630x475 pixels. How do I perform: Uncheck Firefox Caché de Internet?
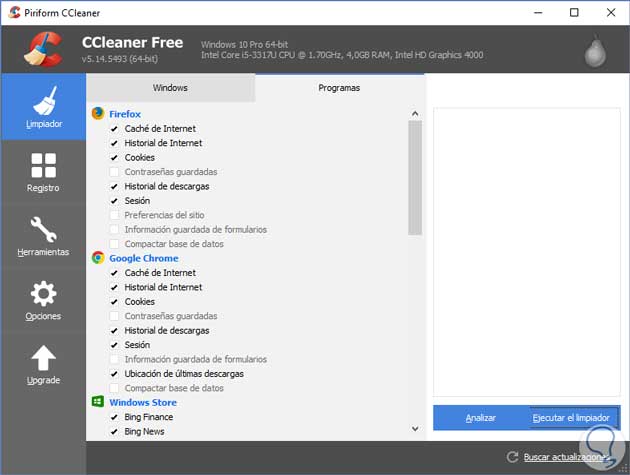(x=115, y=129)
